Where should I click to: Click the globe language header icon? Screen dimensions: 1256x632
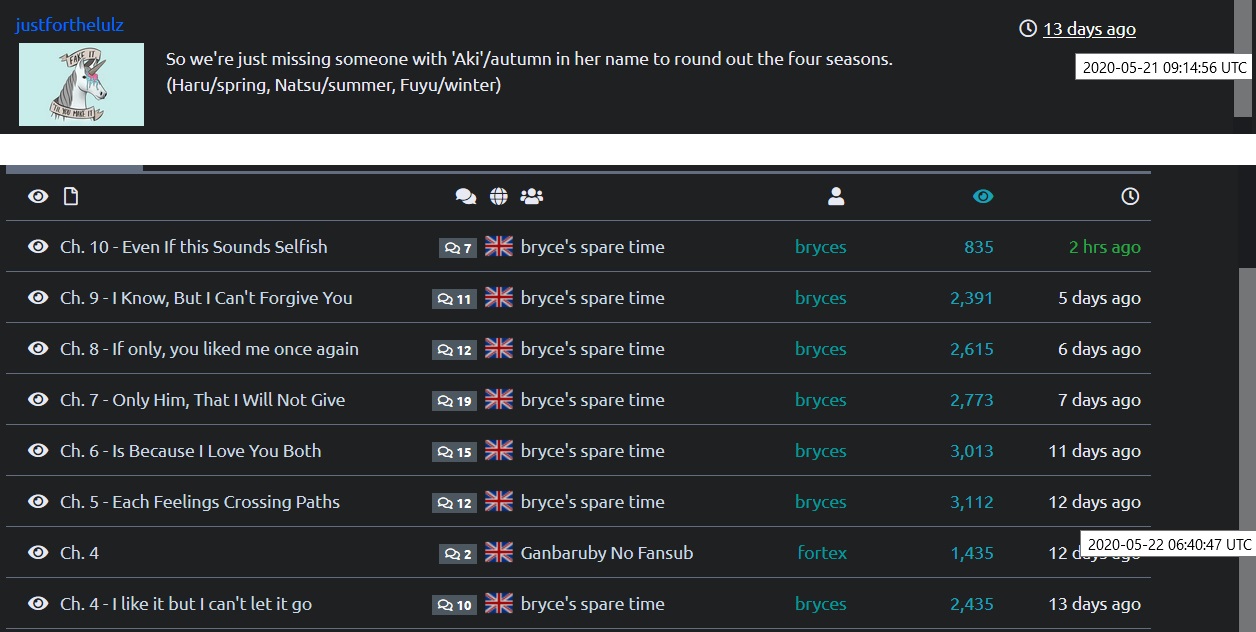click(x=499, y=197)
